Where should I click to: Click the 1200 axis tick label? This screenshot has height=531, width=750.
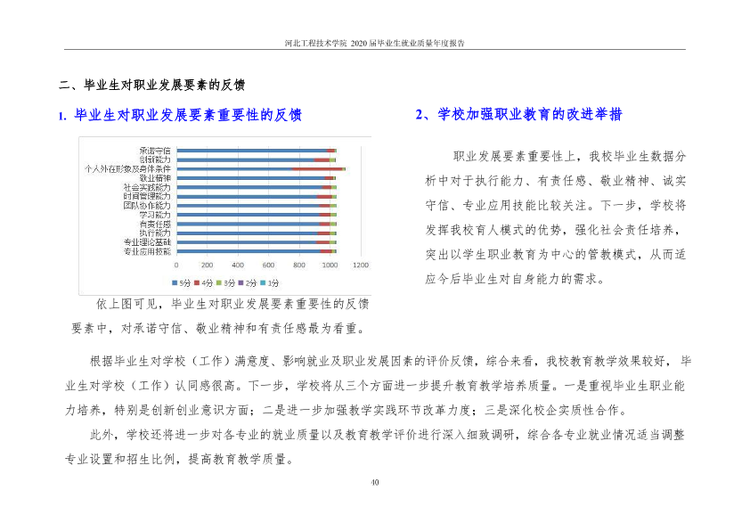[x=361, y=265]
